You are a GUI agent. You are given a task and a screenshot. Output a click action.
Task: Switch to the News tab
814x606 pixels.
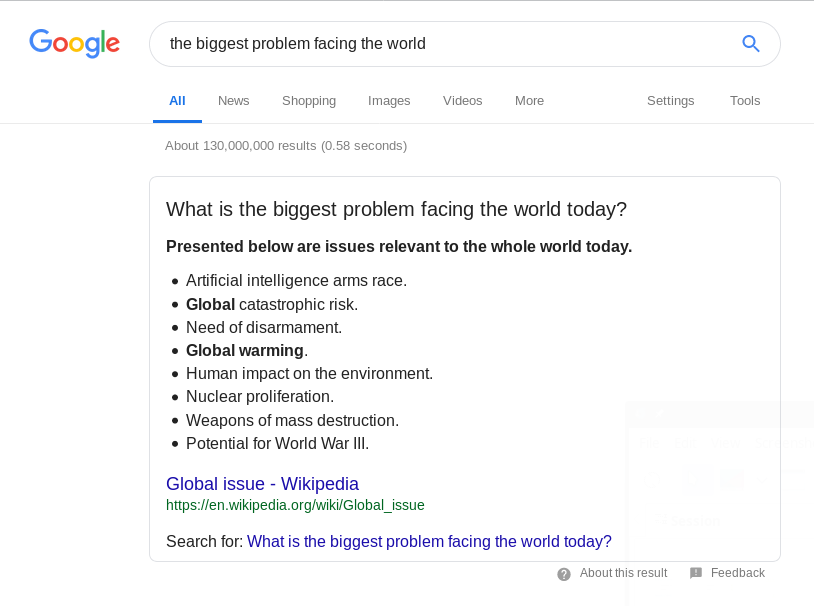tap(234, 101)
